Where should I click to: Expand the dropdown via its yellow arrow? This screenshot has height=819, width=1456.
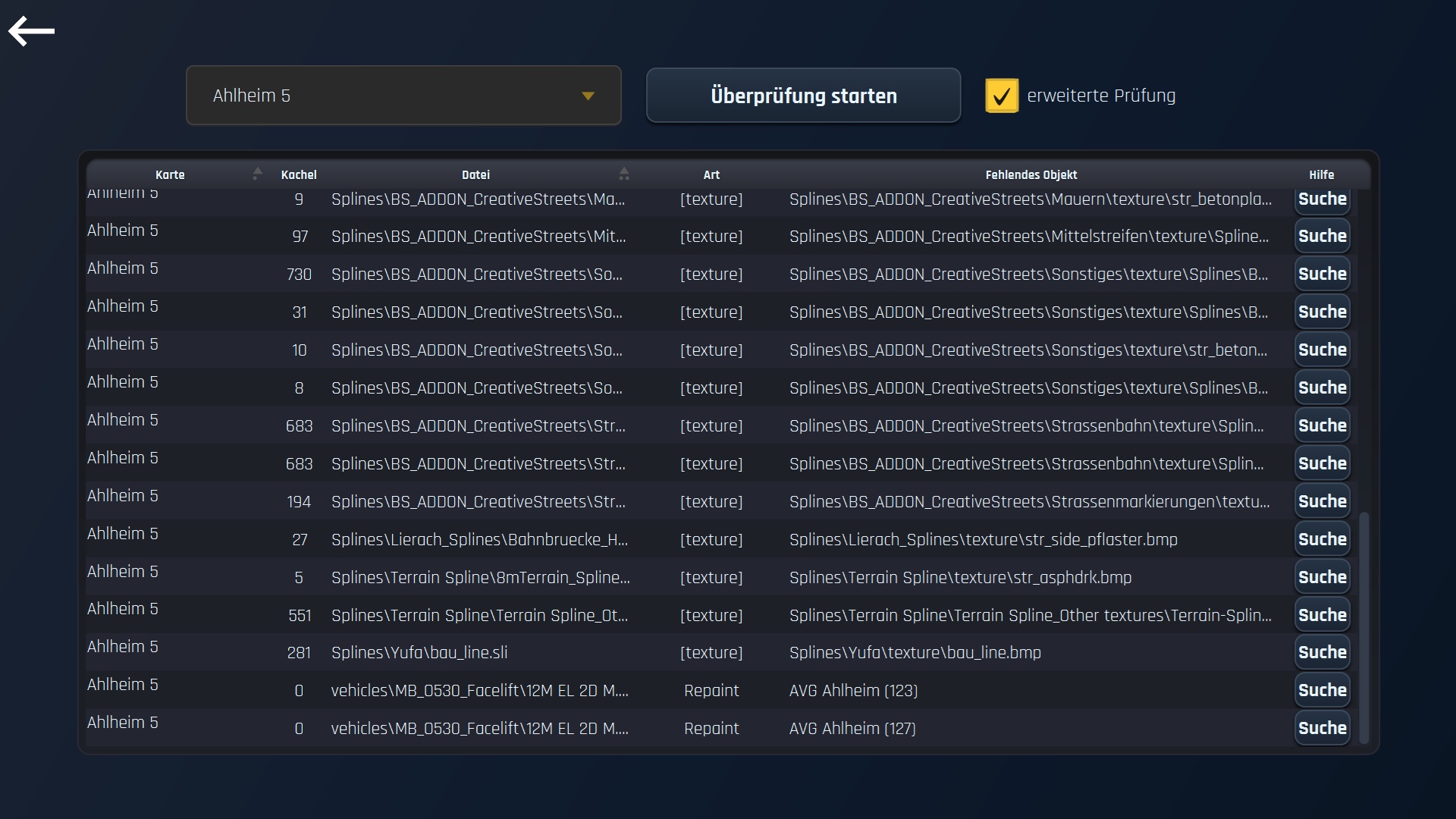pos(588,96)
